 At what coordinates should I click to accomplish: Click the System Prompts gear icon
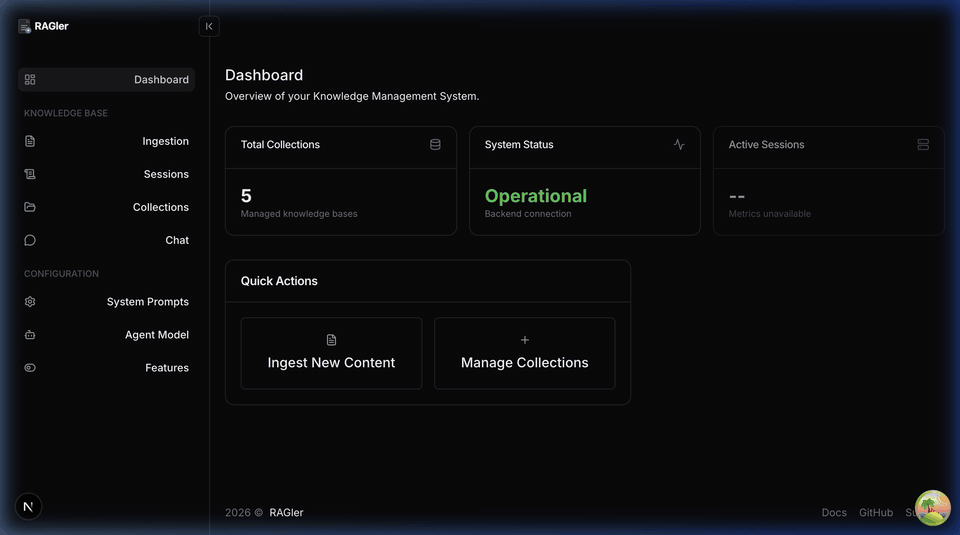tap(30, 302)
